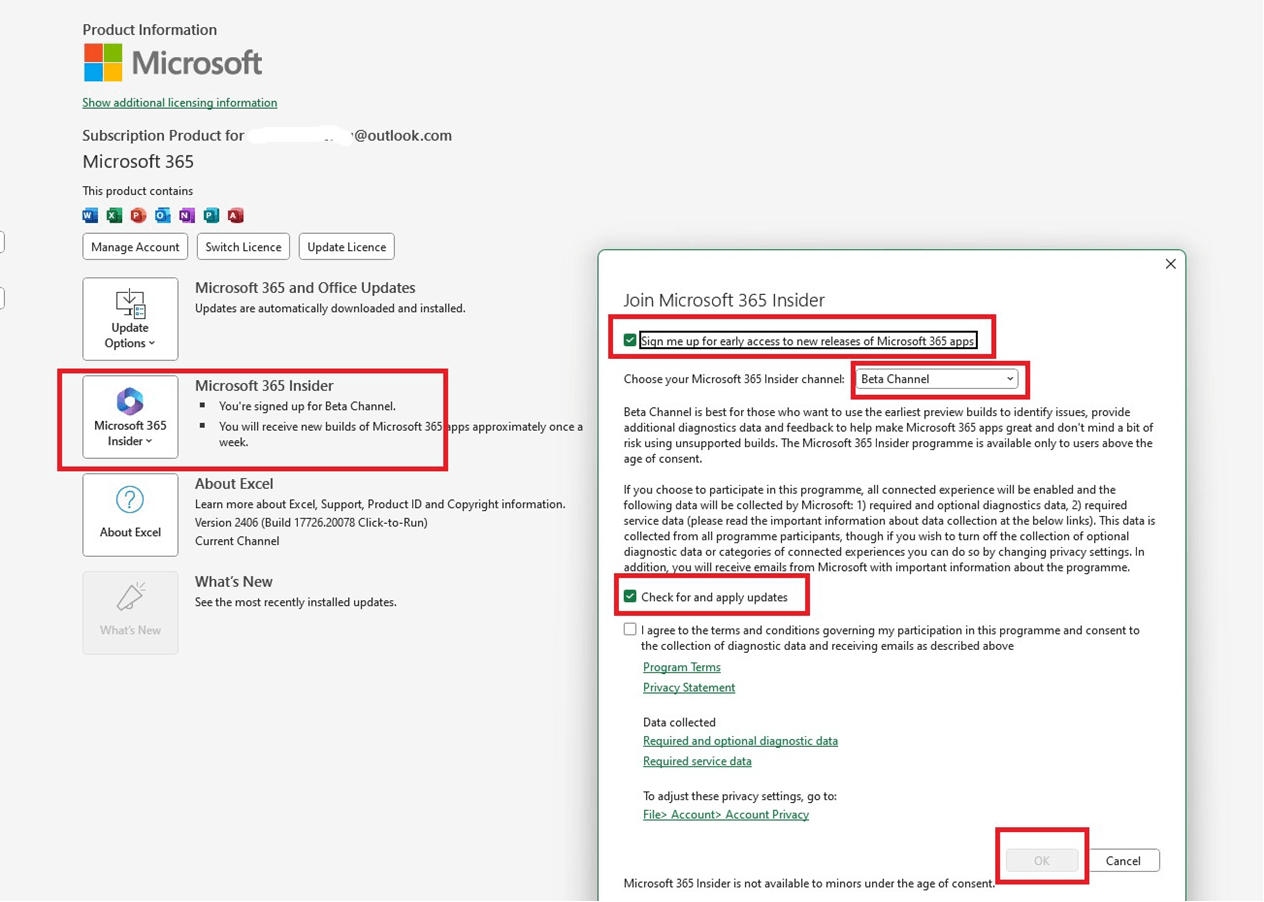The image size is (1264, 902).
Task: Click the PowerPoint app icon
Action: tap(138, 215)
